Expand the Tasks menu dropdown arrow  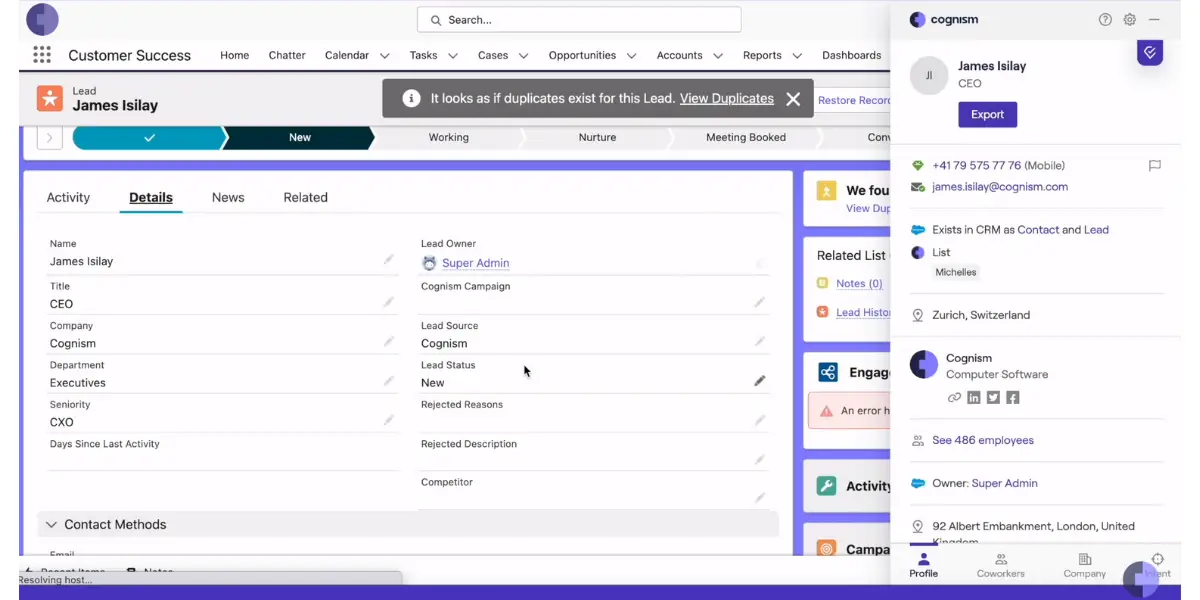coord(453,56)
